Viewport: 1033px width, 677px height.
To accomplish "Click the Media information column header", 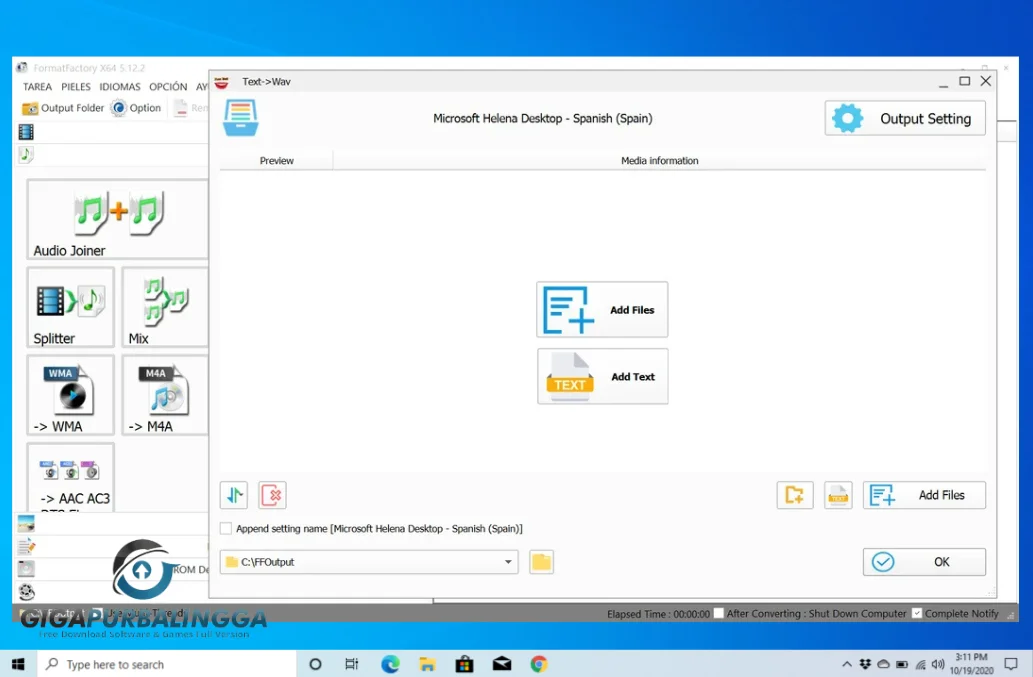I will (x=659, y=161).
